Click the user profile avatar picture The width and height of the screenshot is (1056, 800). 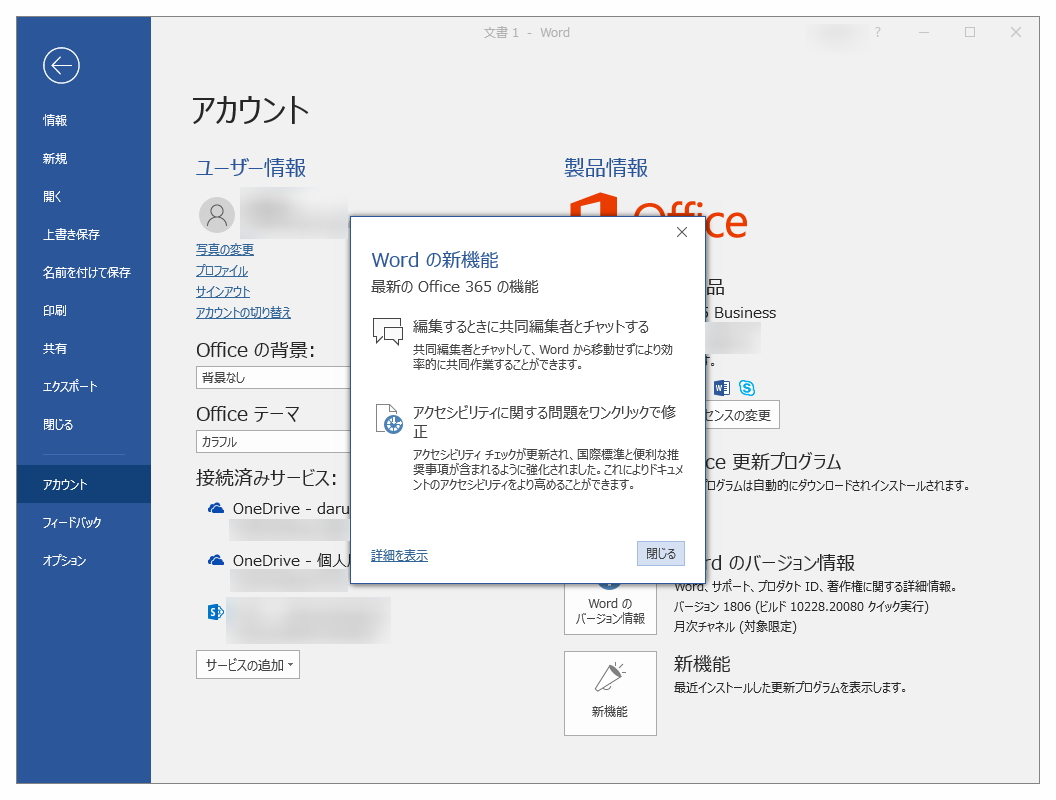point(216,214)
